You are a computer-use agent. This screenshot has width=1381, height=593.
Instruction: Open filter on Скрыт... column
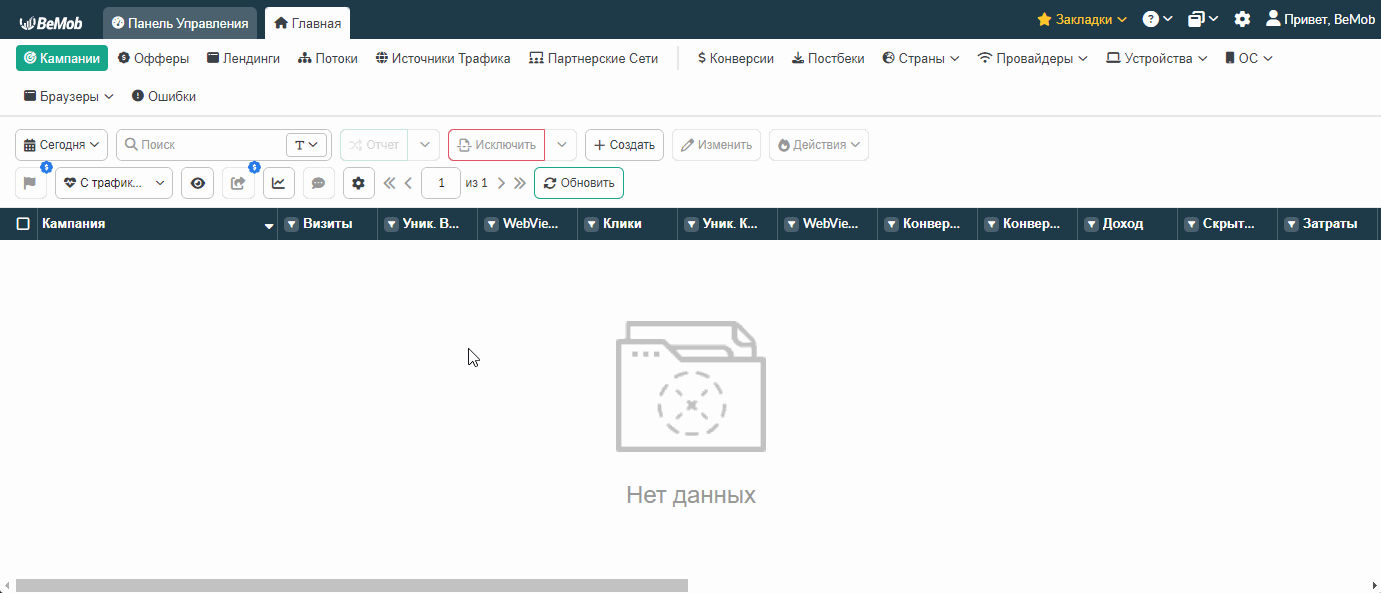tap(1191, 224)
